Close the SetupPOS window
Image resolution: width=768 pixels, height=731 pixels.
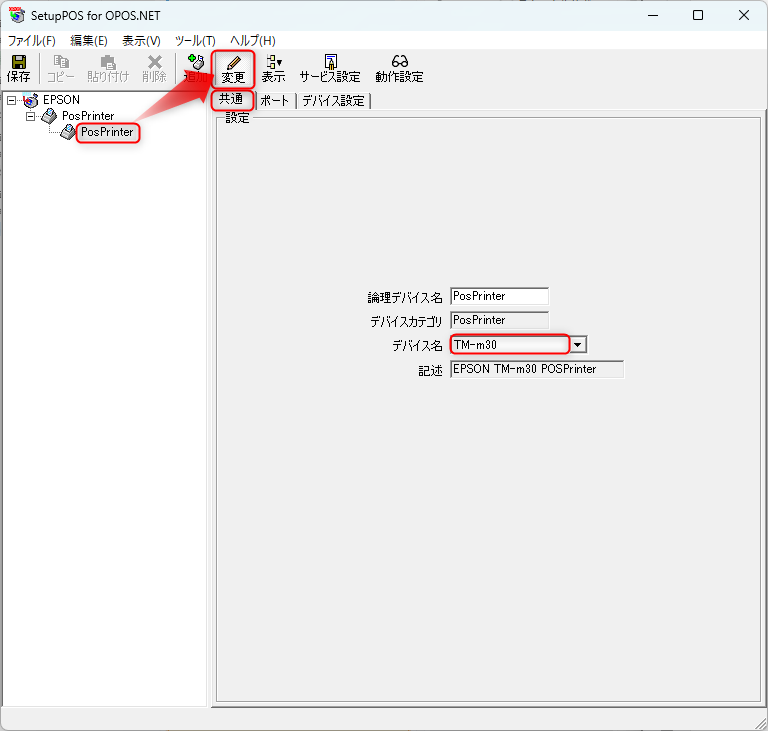tap(744, 15)
